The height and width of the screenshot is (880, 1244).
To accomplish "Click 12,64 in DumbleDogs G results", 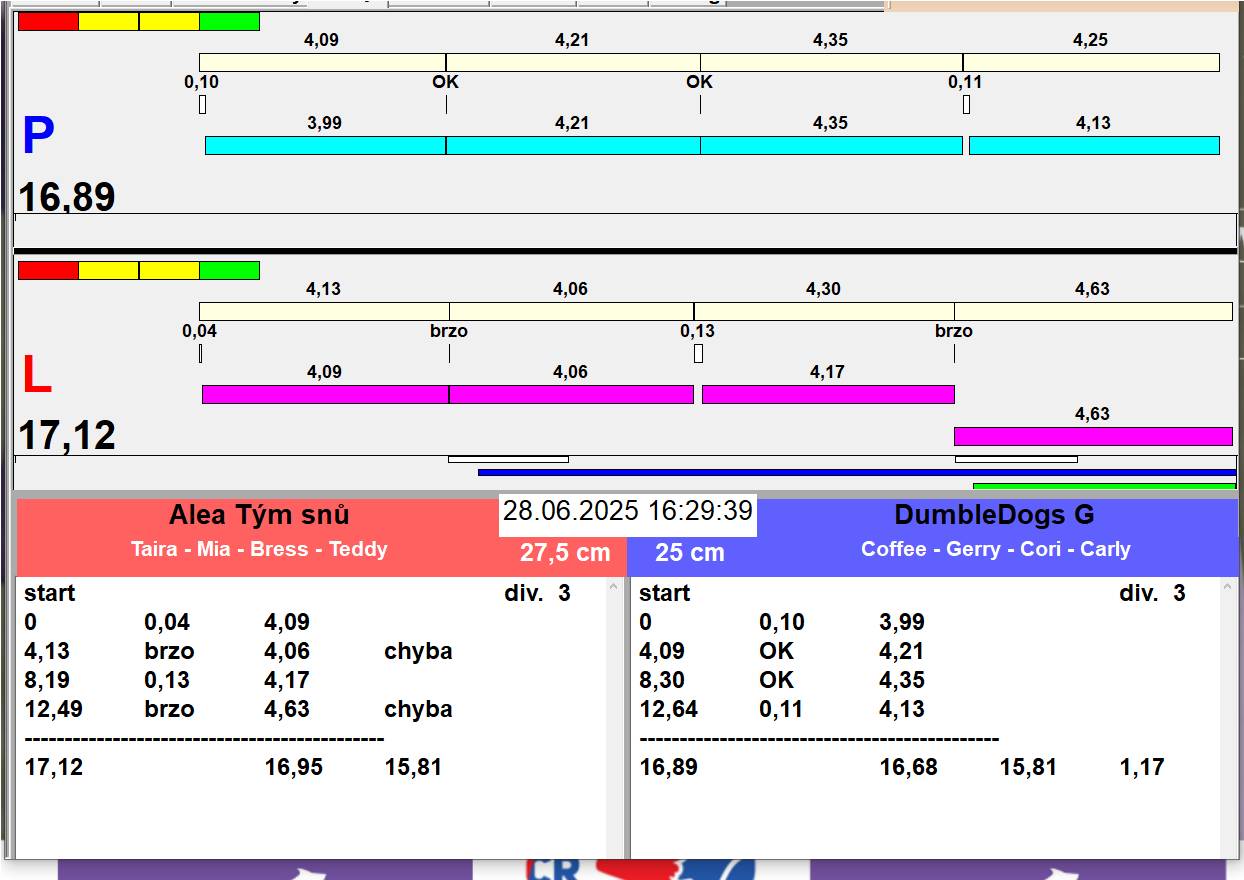I will pyautogui.click(x=668, y=709).
